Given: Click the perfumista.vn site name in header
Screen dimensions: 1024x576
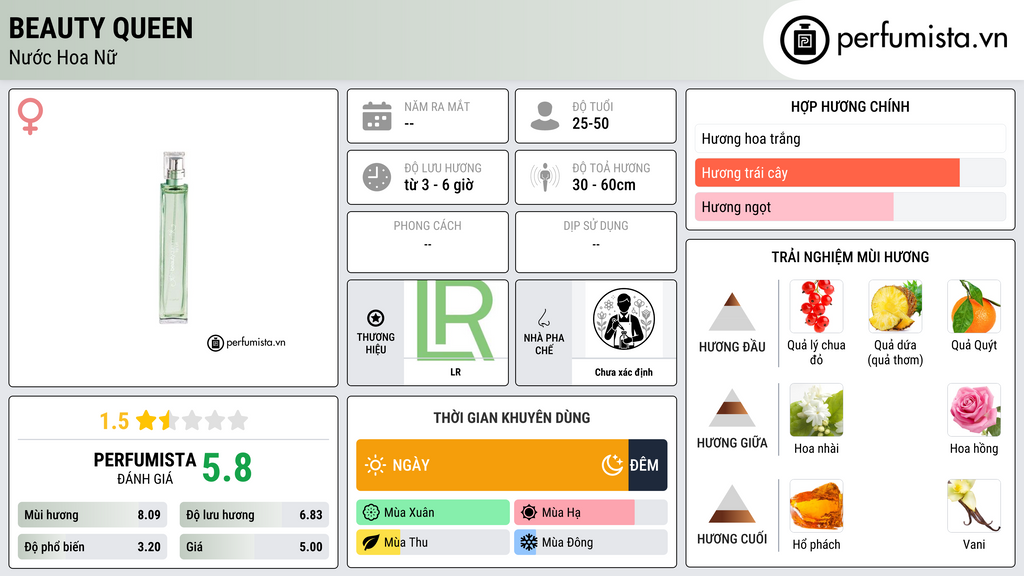Looking at the screenshot, I should pyautogui.click(x=922, y=38).
